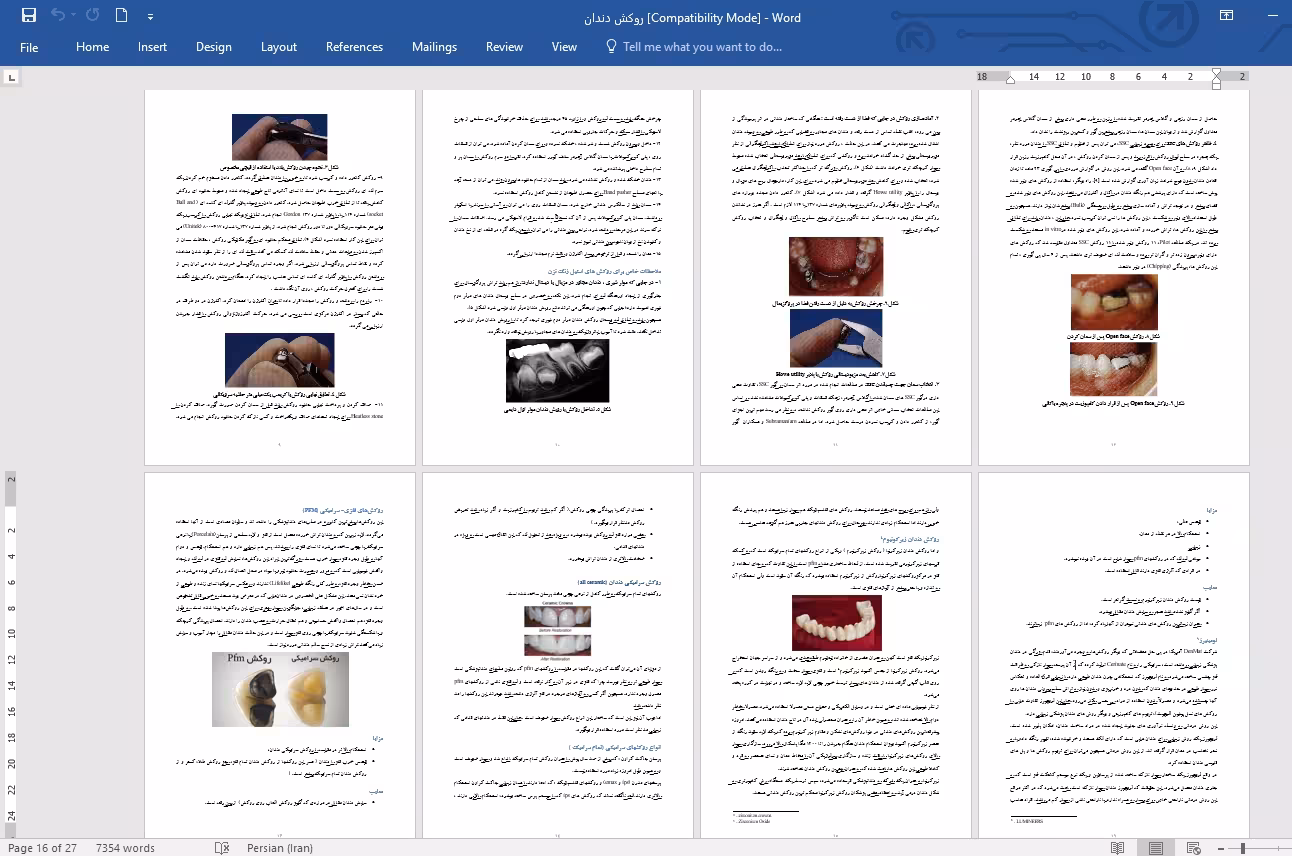Check proofing errors icon in status bar

tap(222, 848)
